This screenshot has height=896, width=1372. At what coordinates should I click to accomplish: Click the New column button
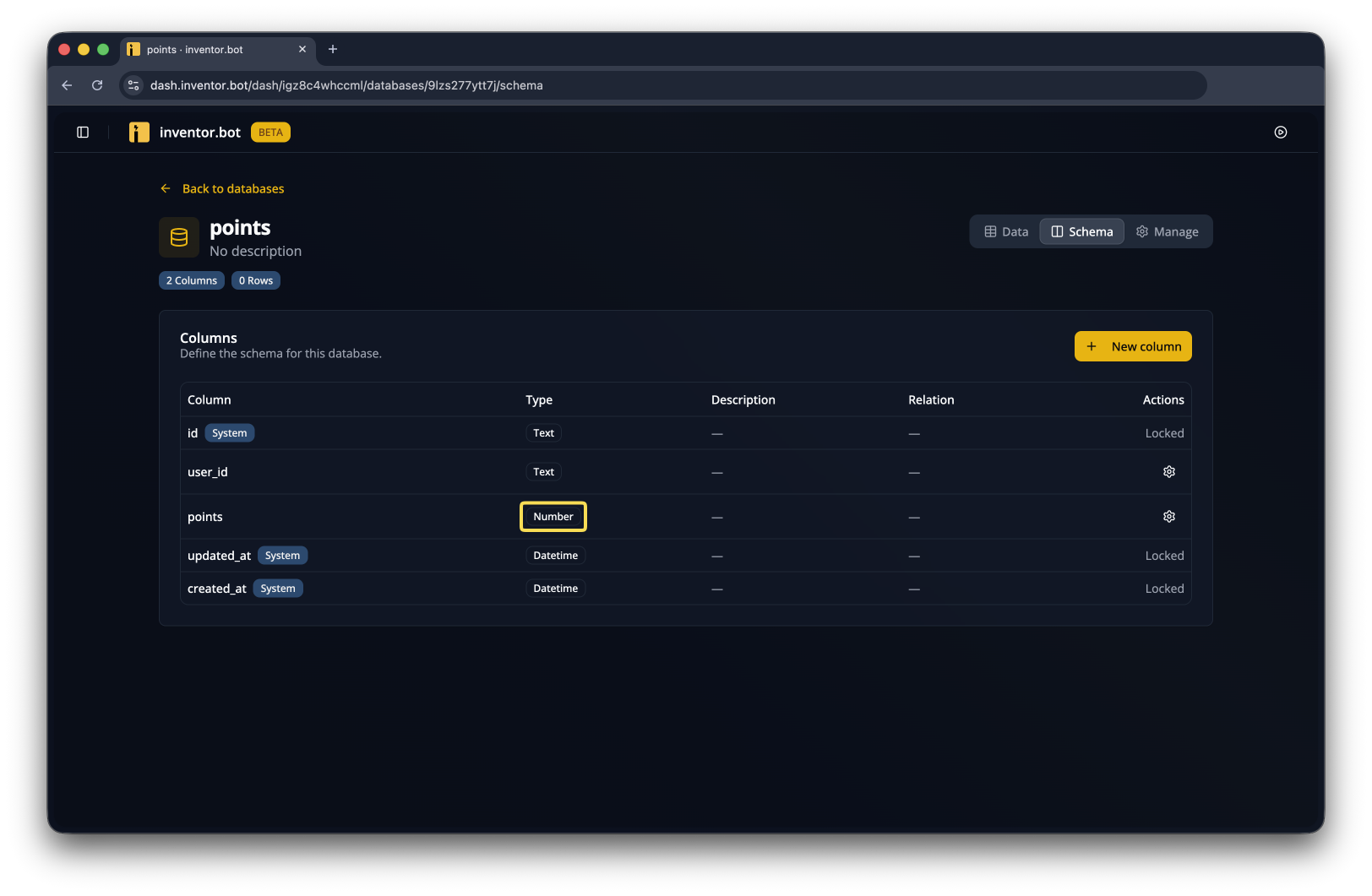[1133, 347]
